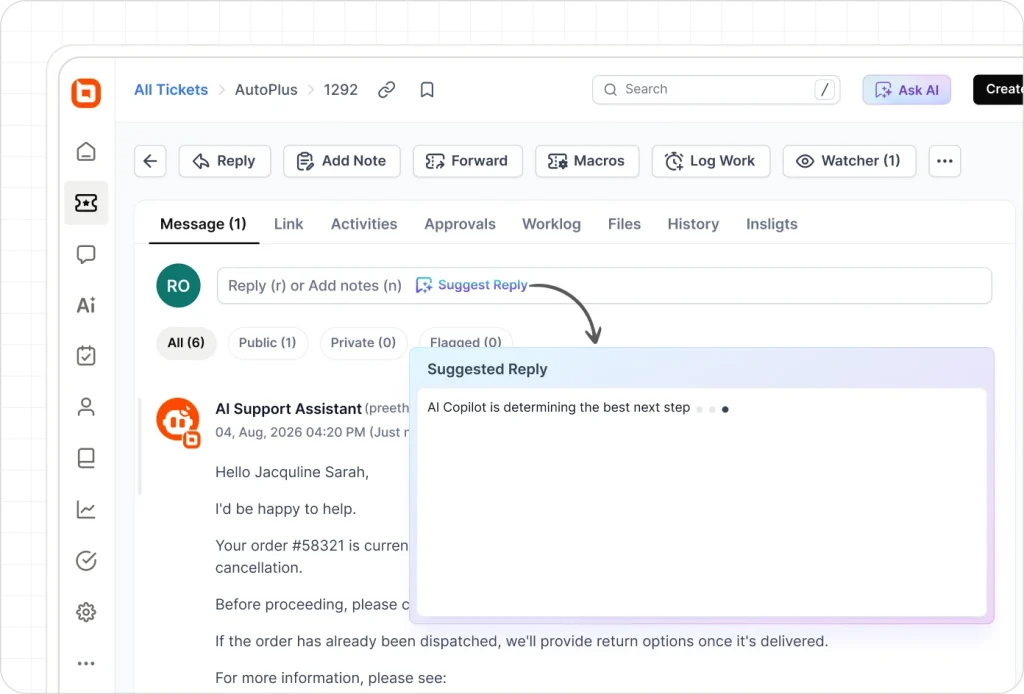1024x694 pixels.
Task: Click the AI Support Assistant name
Action: [289, 409]
